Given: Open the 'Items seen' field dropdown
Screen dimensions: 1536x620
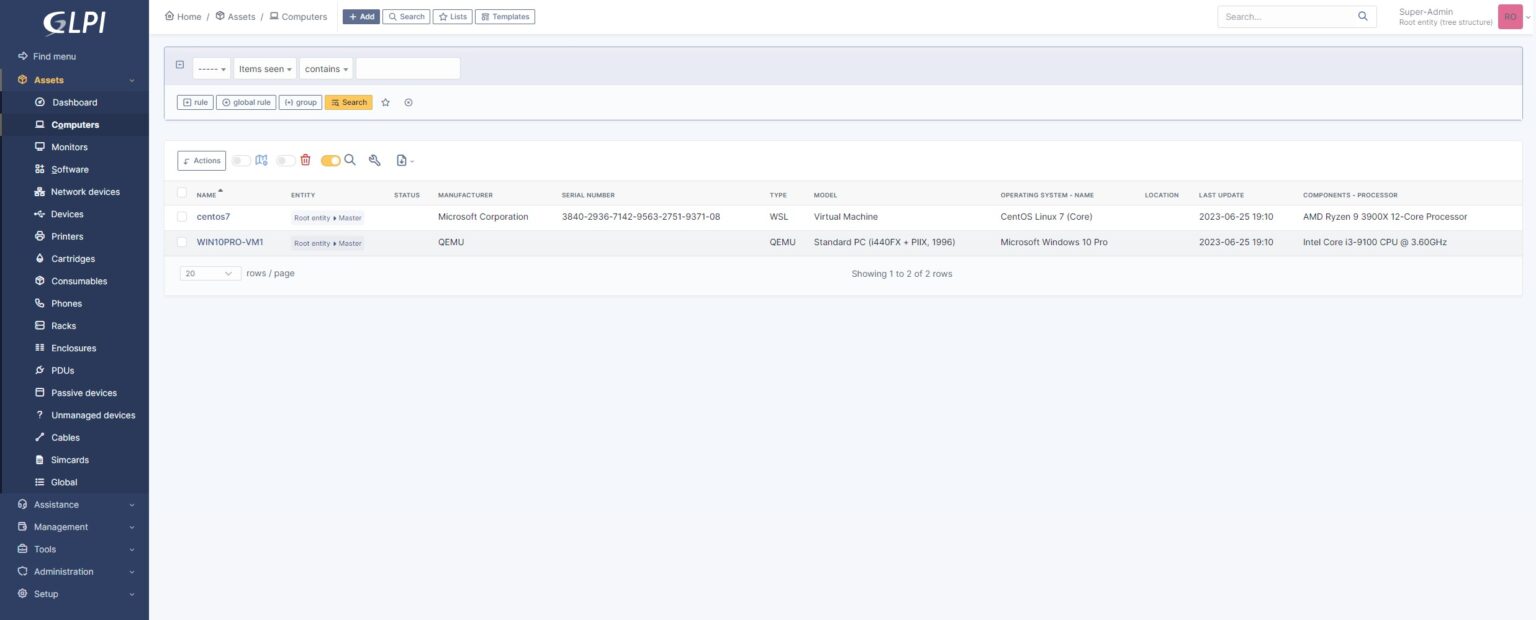Looking at the screenshot, I should click(263, 68).
